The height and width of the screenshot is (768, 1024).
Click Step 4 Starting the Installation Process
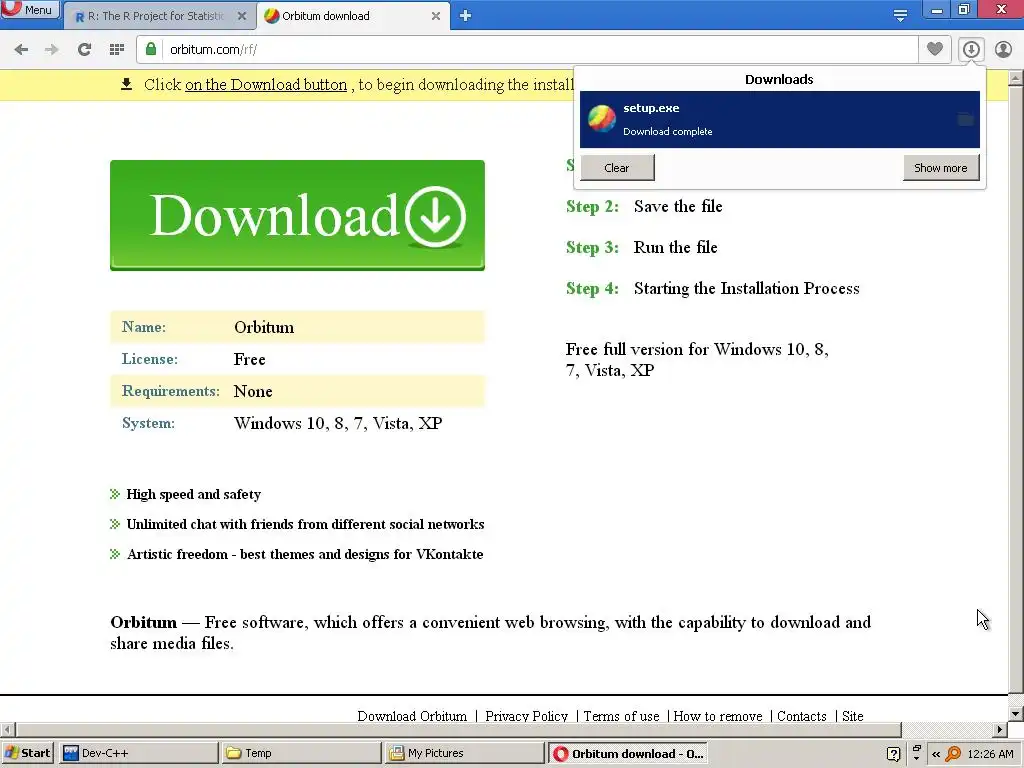click(712, 289)
